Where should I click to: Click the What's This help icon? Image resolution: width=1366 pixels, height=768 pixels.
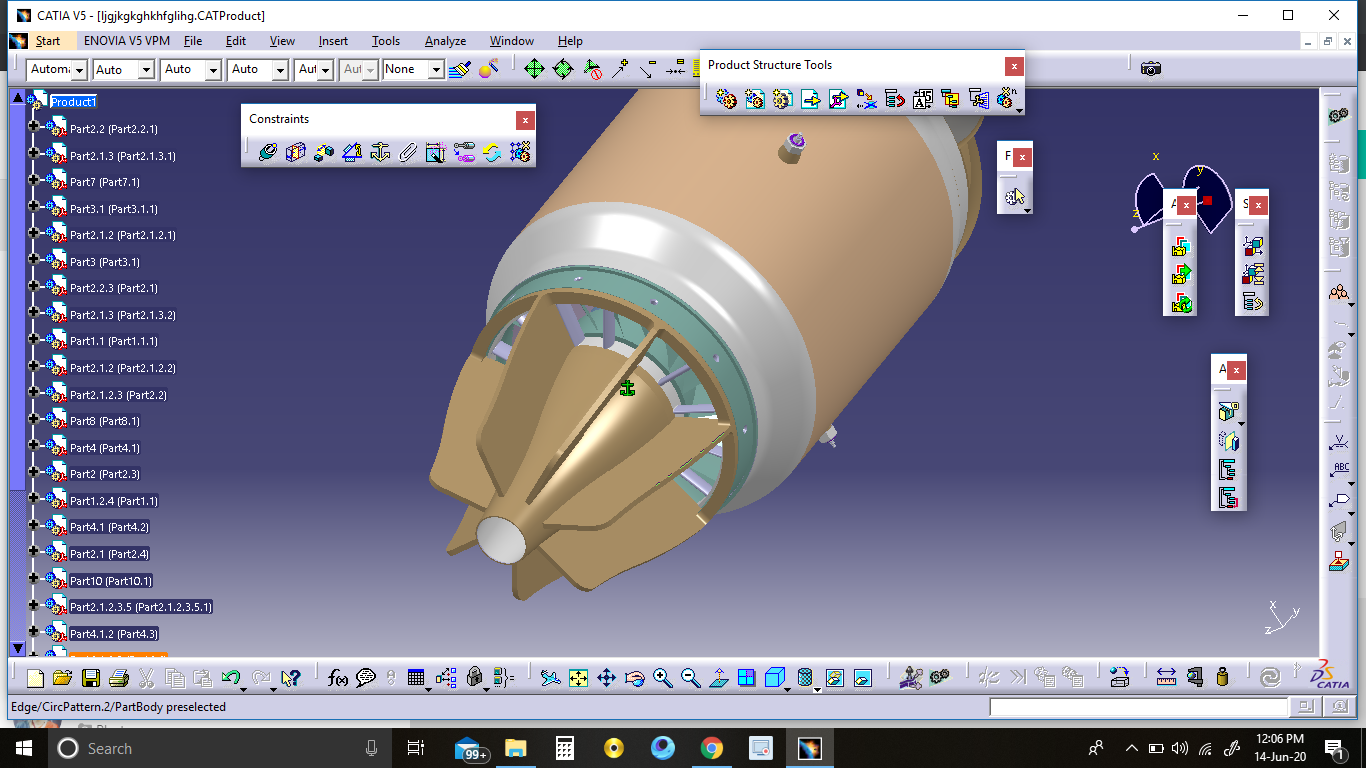click(291, 678)
